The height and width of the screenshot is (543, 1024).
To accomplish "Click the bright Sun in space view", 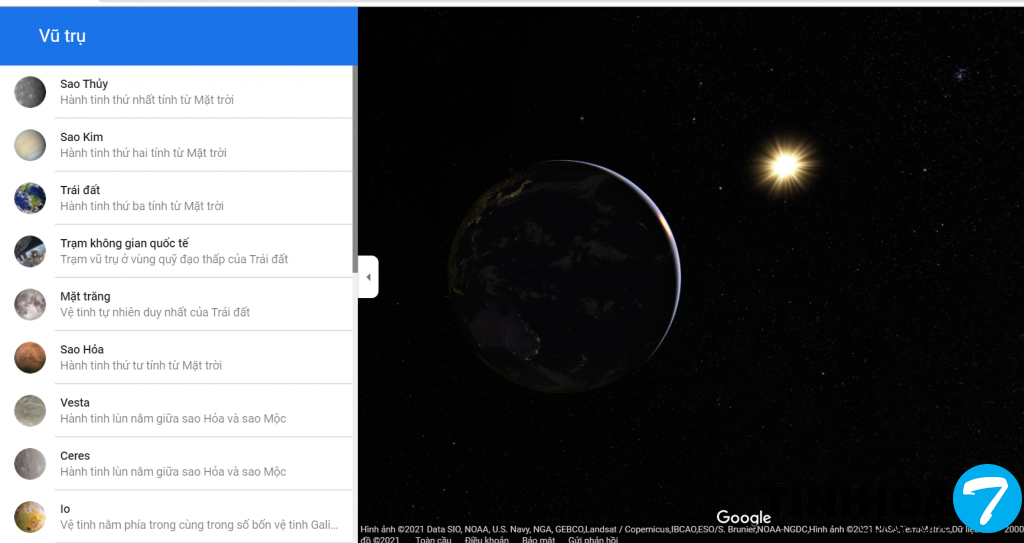I will (785, 162).
